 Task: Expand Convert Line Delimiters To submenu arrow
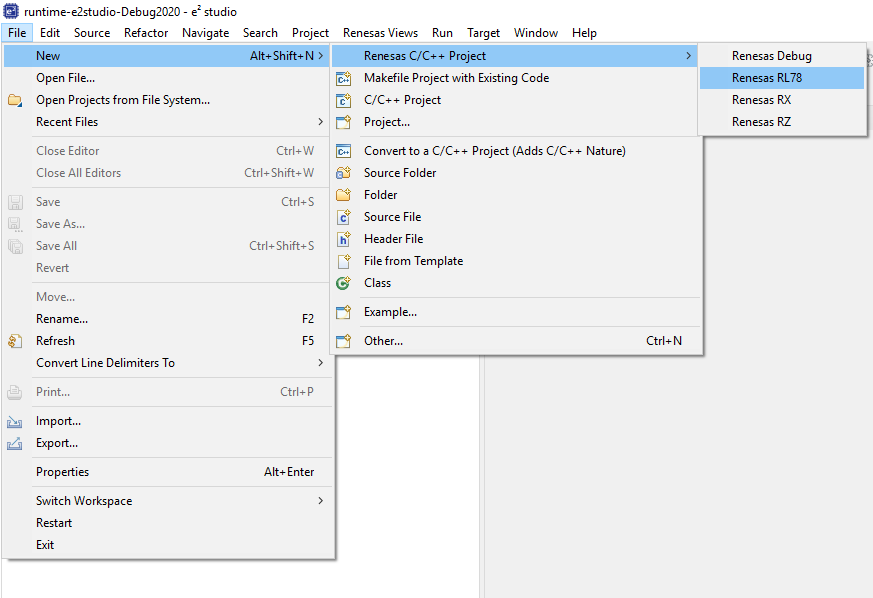coord(321,362)
